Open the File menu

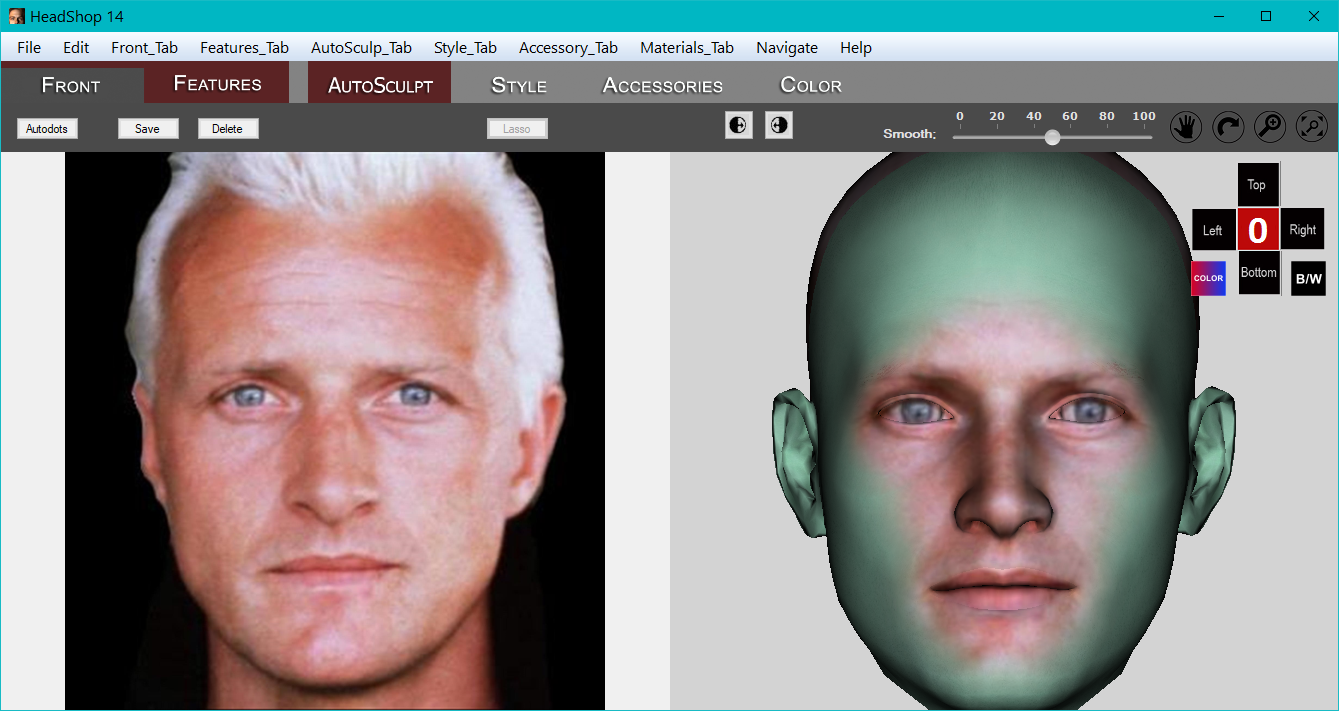(29, 47)
